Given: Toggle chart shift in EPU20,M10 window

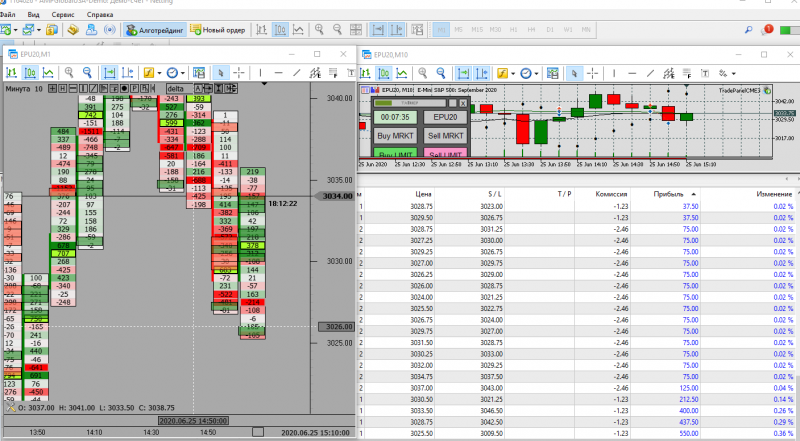Looking at the screenshot, I should tap(481, 74).
